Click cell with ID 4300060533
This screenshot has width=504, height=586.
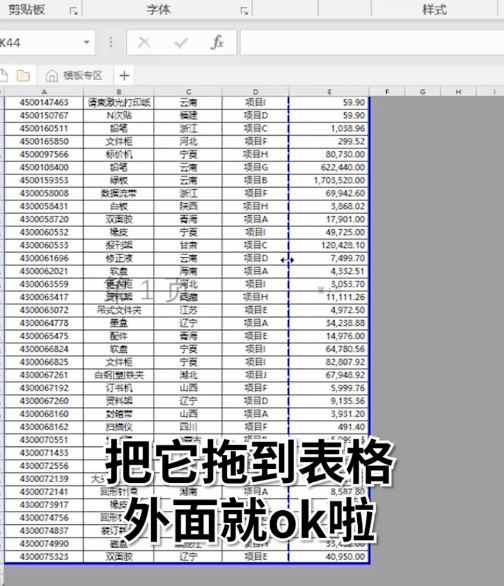pos(44,245)
